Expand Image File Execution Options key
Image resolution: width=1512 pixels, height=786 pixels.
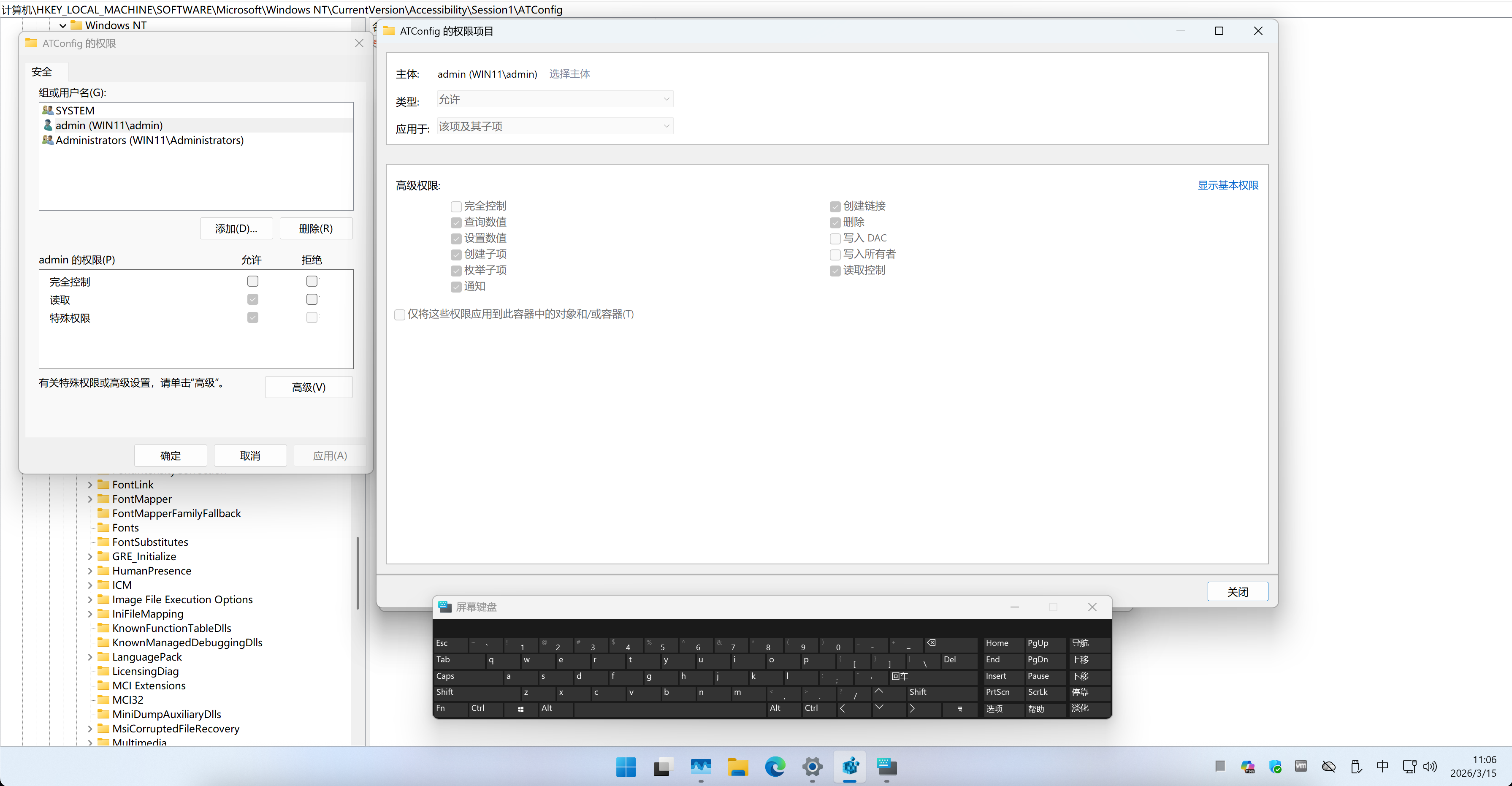tap(90, 599)
